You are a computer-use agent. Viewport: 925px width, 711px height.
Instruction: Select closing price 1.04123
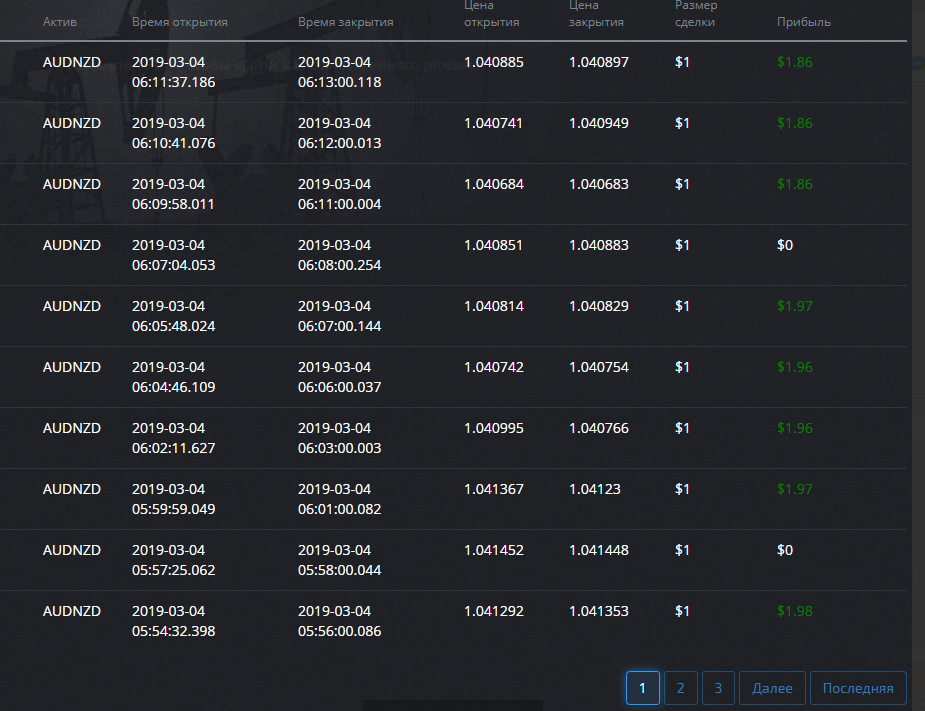point(595,489)
